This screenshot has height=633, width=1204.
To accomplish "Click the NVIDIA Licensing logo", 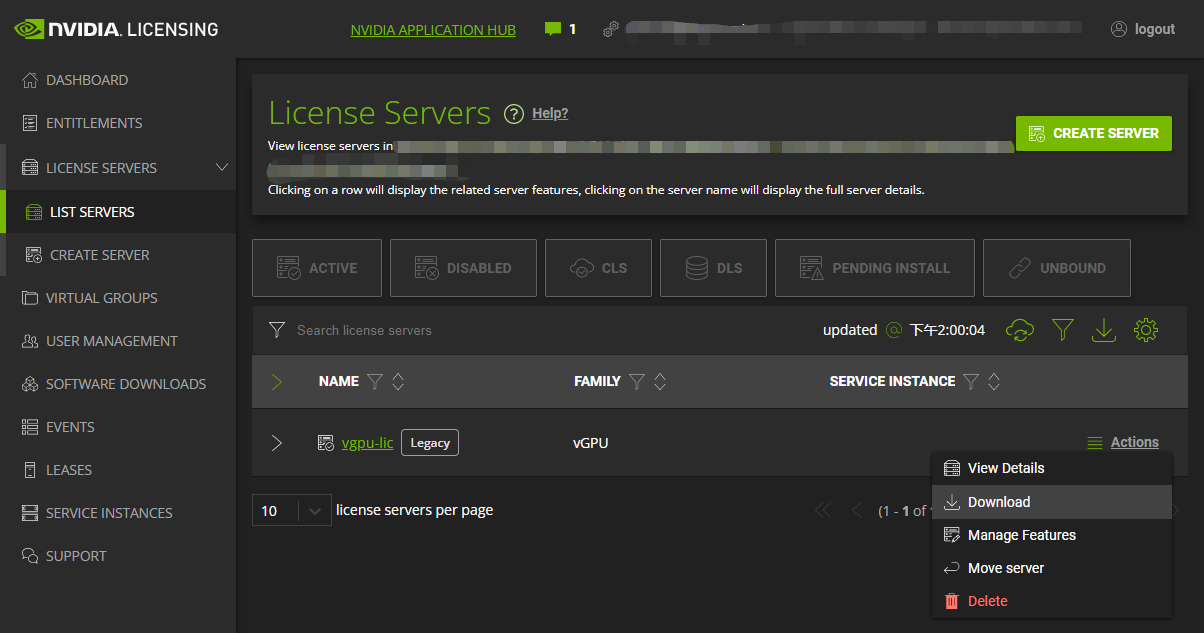I will coord(116,29).
